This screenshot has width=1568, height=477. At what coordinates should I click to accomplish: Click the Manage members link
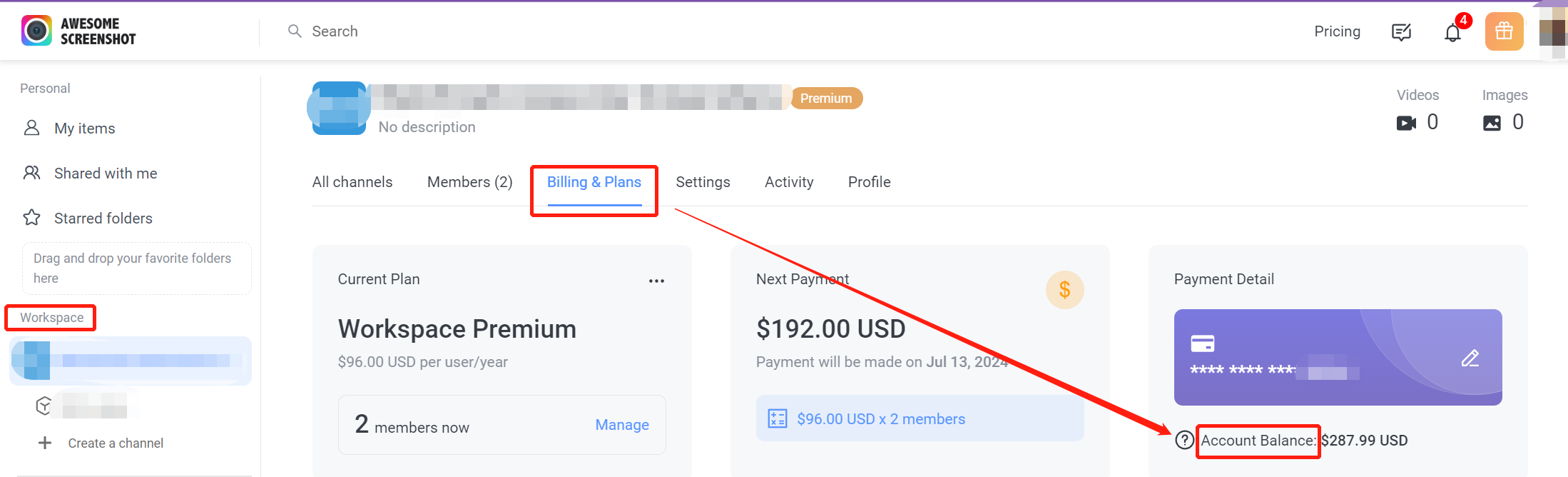[622, 425]
